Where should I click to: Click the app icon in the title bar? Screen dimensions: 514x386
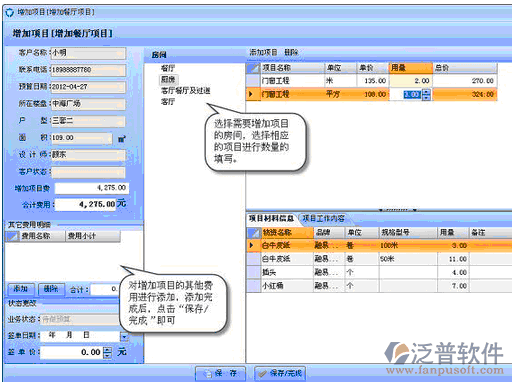click(x=10, y=13)
